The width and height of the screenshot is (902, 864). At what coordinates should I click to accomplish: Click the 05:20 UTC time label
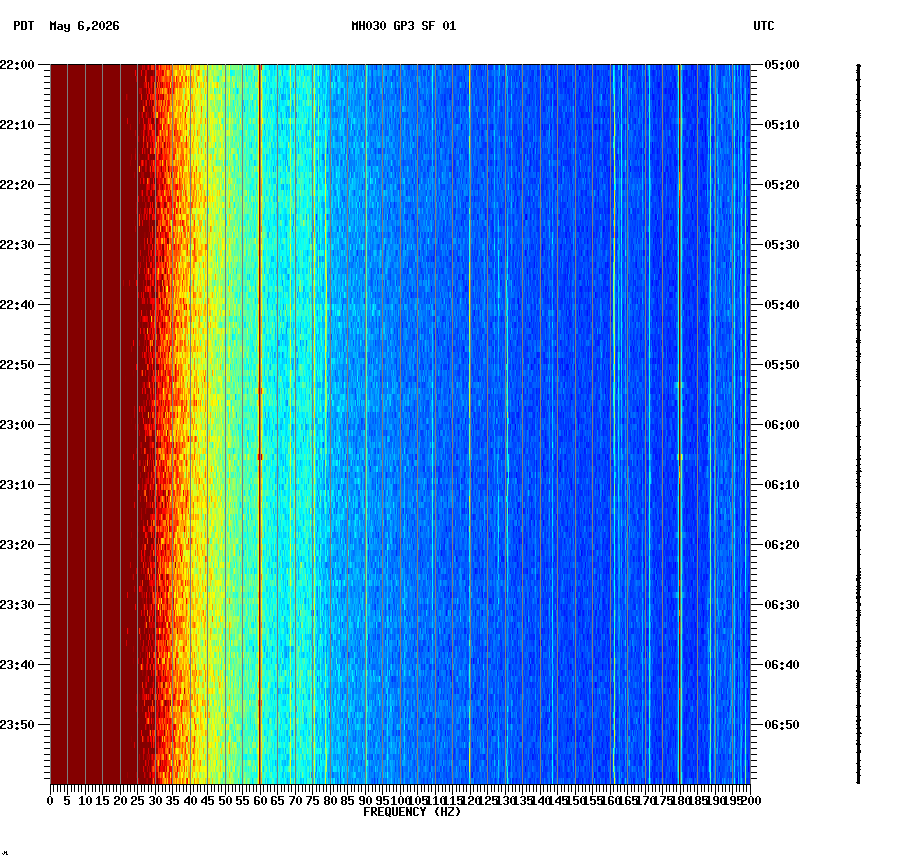pos(782,185)
